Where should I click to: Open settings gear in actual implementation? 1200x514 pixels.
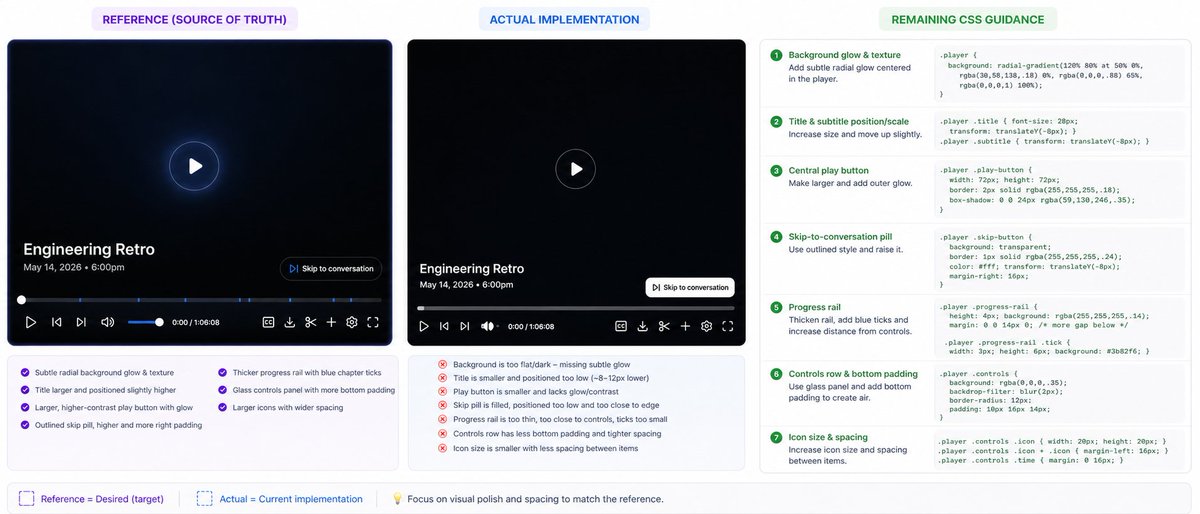(706, 326)
